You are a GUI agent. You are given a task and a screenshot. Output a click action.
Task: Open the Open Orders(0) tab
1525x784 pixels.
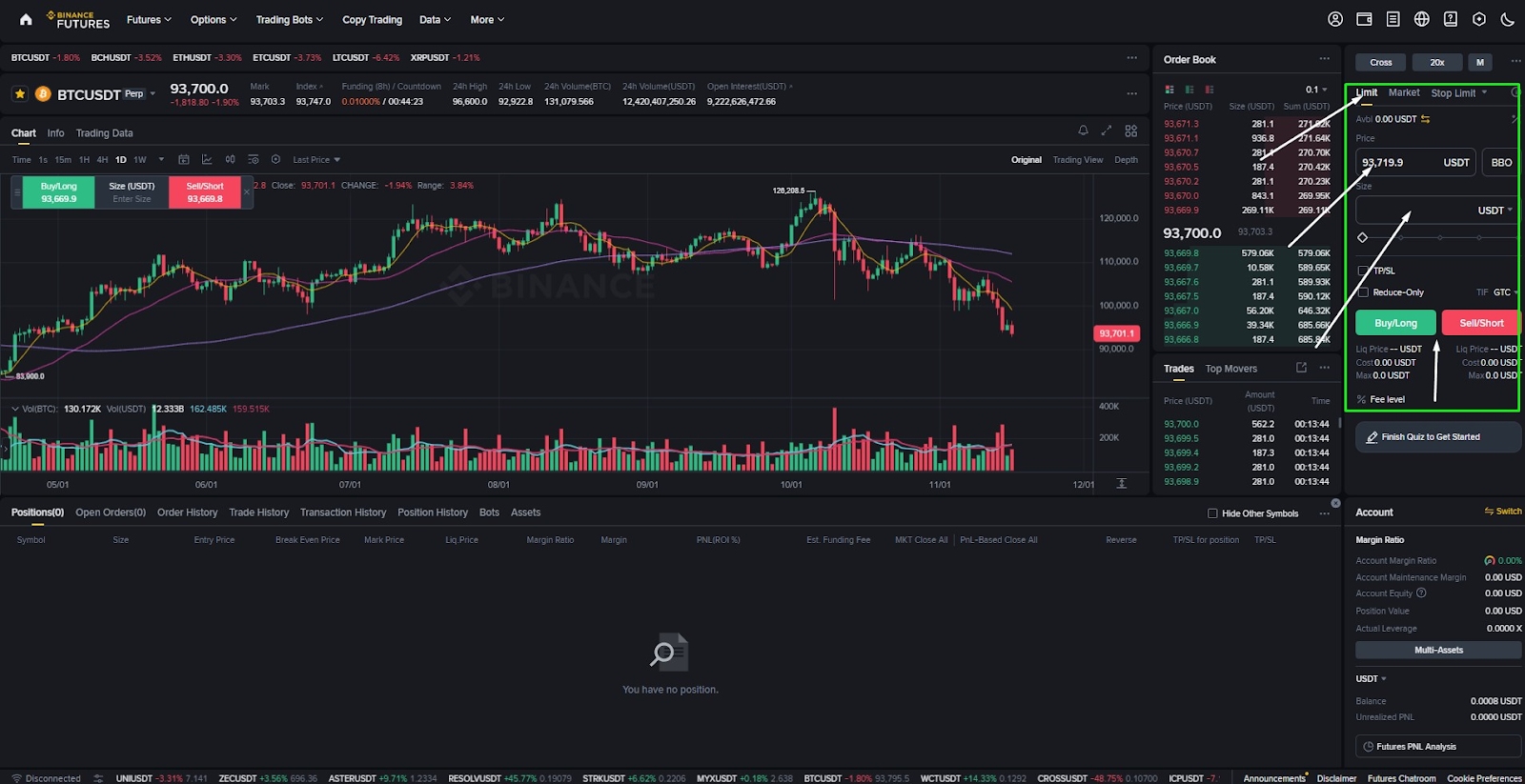[111, 513]
